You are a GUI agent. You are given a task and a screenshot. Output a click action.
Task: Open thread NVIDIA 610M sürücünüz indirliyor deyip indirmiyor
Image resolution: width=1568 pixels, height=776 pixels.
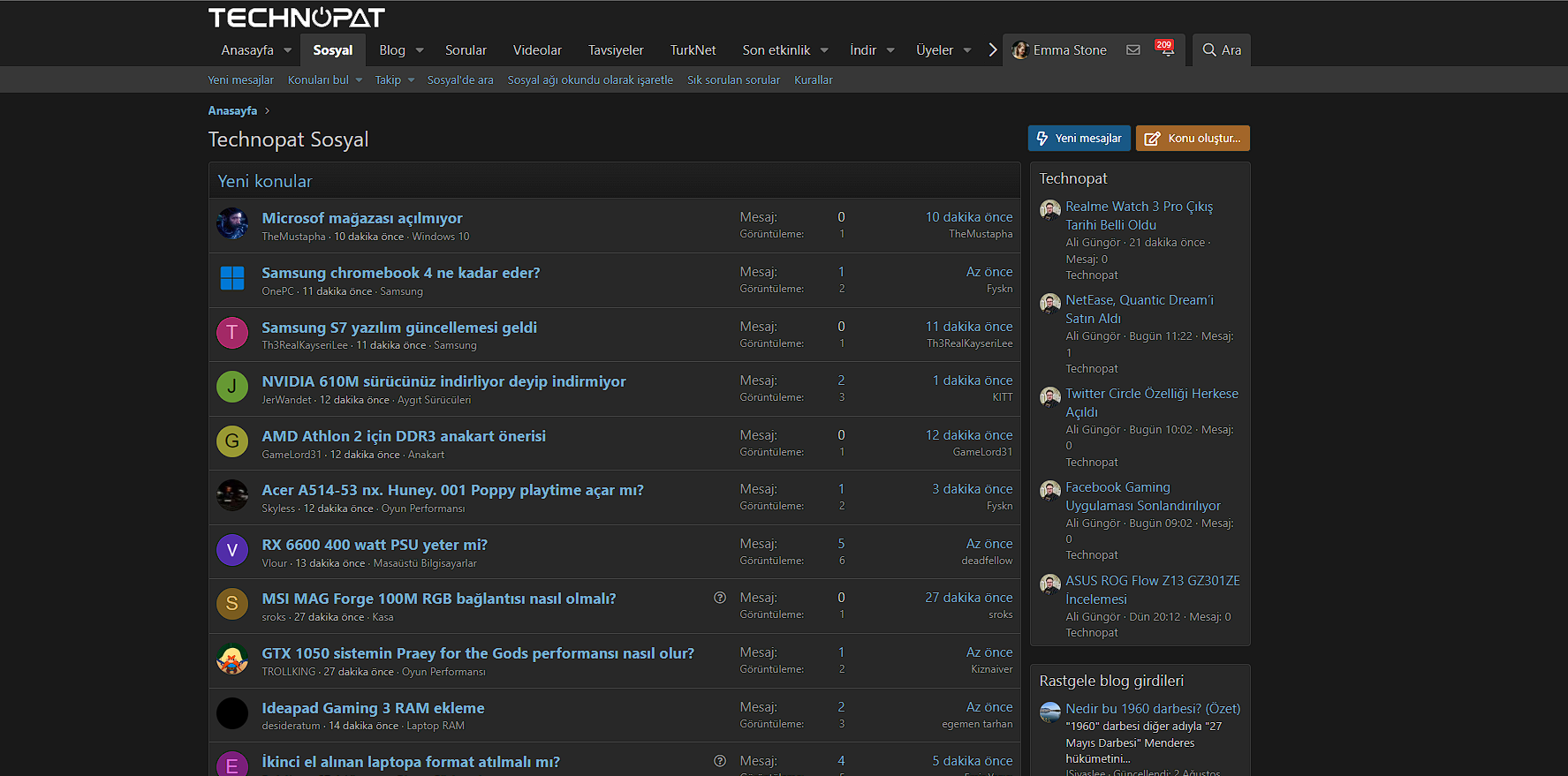444,381
